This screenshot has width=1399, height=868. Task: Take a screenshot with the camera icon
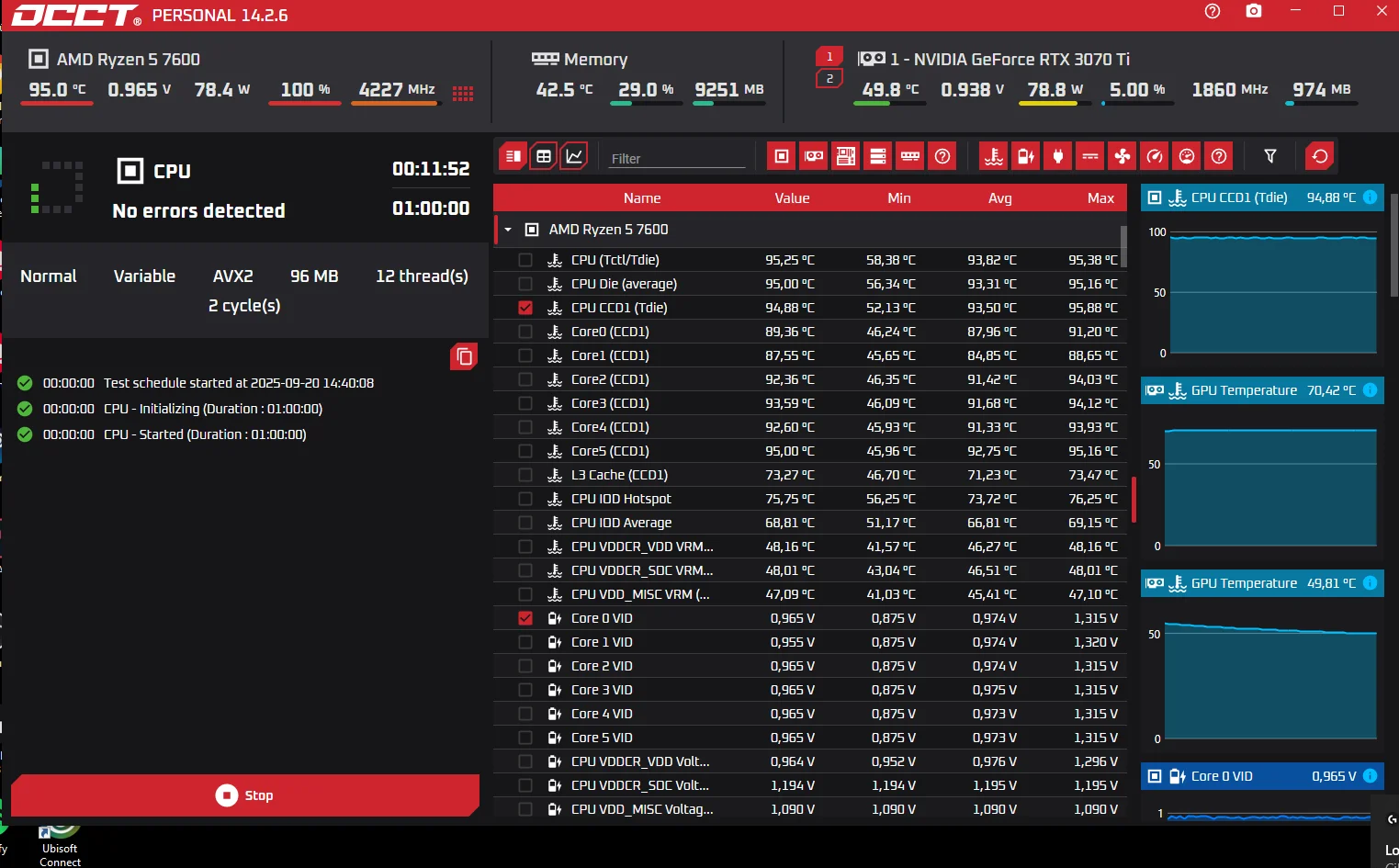pyautogui.click(x=1254, y=11)
